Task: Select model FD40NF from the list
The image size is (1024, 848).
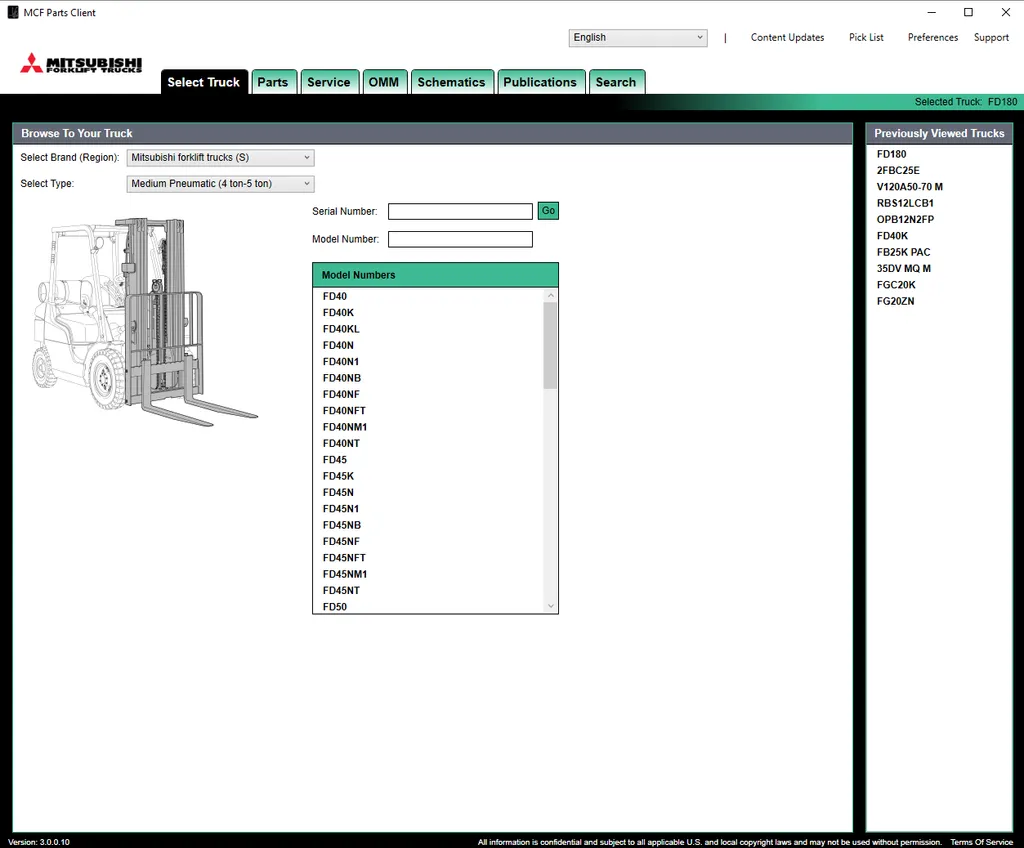Action: [x=341, y=395]
